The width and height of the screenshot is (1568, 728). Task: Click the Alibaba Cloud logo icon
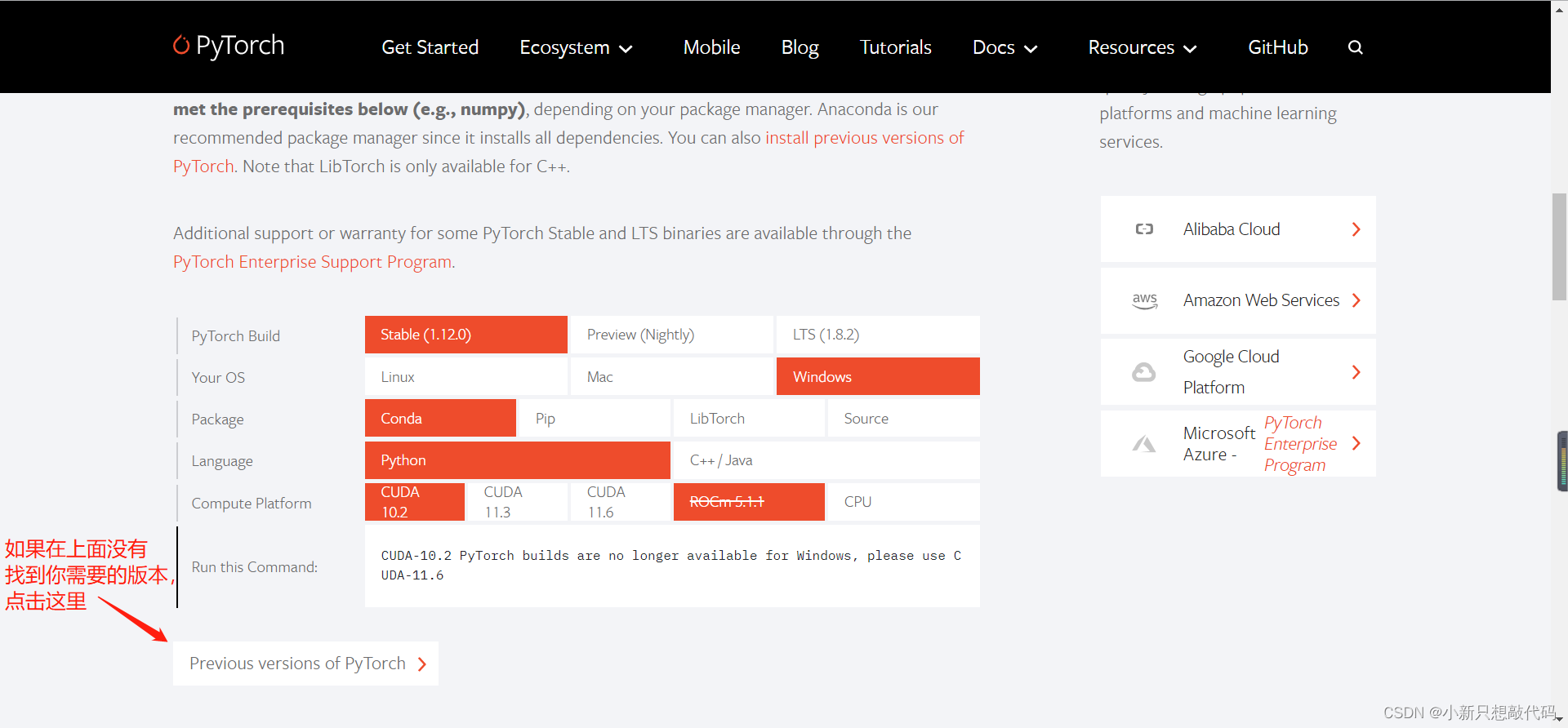coord(1144,229)
